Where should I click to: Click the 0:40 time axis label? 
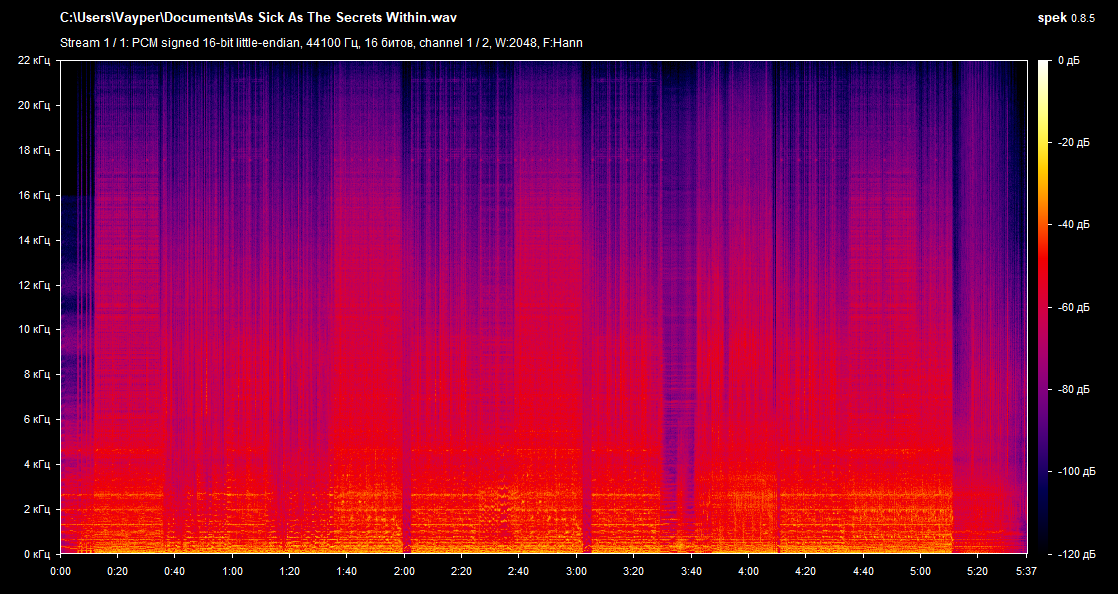(x=175, y=572)
